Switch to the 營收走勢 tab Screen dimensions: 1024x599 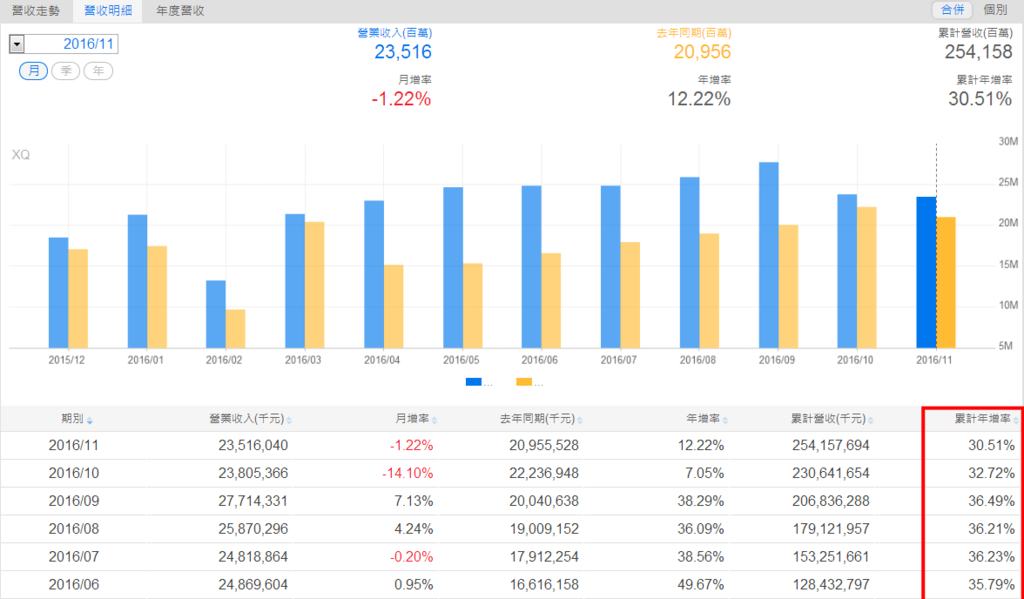coord(36,11)
